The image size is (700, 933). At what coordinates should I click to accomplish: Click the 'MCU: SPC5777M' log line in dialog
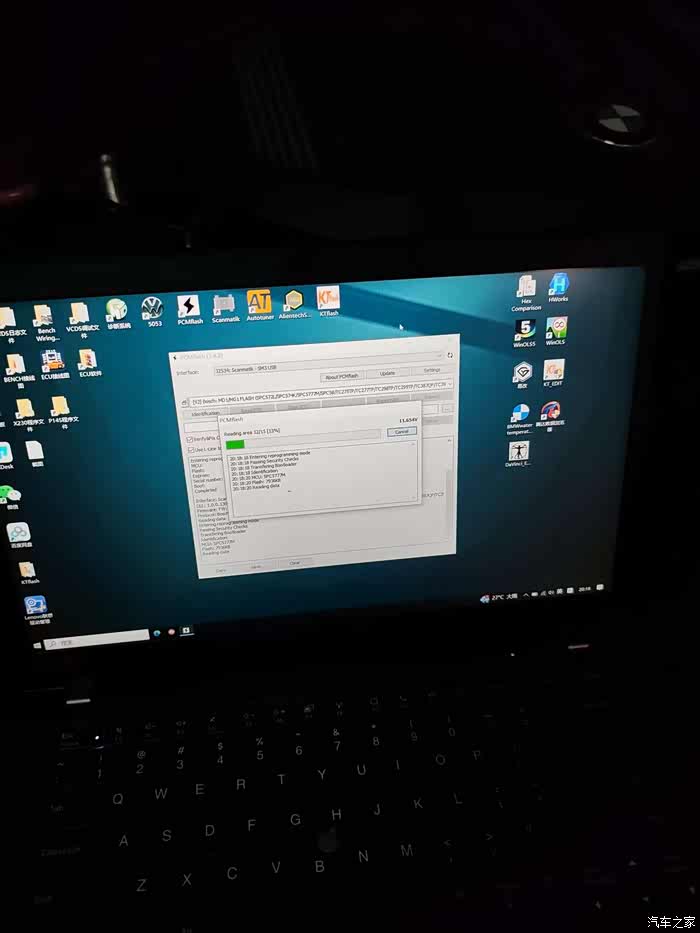(x=259, y=476)
